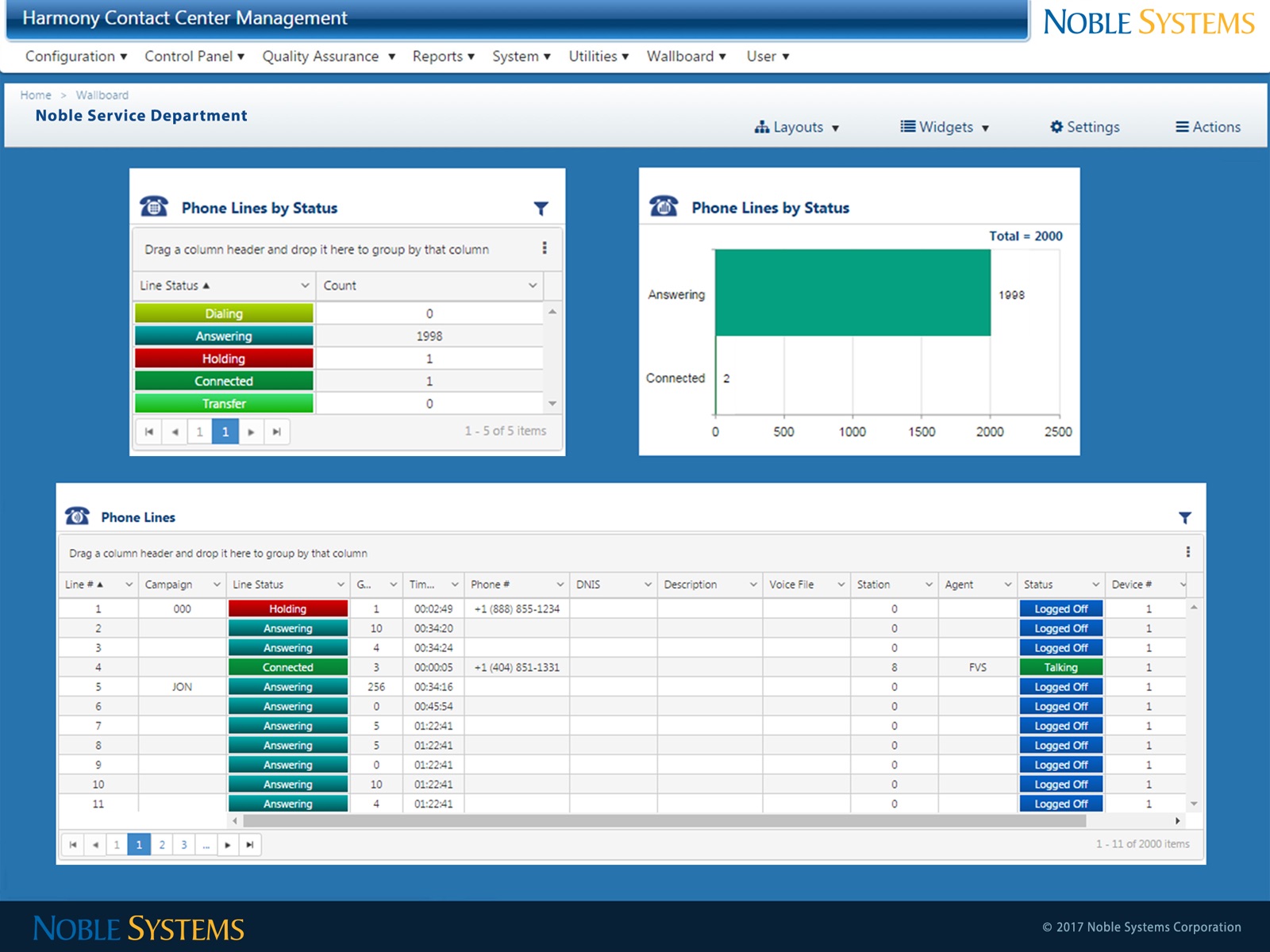1270x952 pixels.
Task: Go to first page in status grid pager
Action: coord(149,432)
